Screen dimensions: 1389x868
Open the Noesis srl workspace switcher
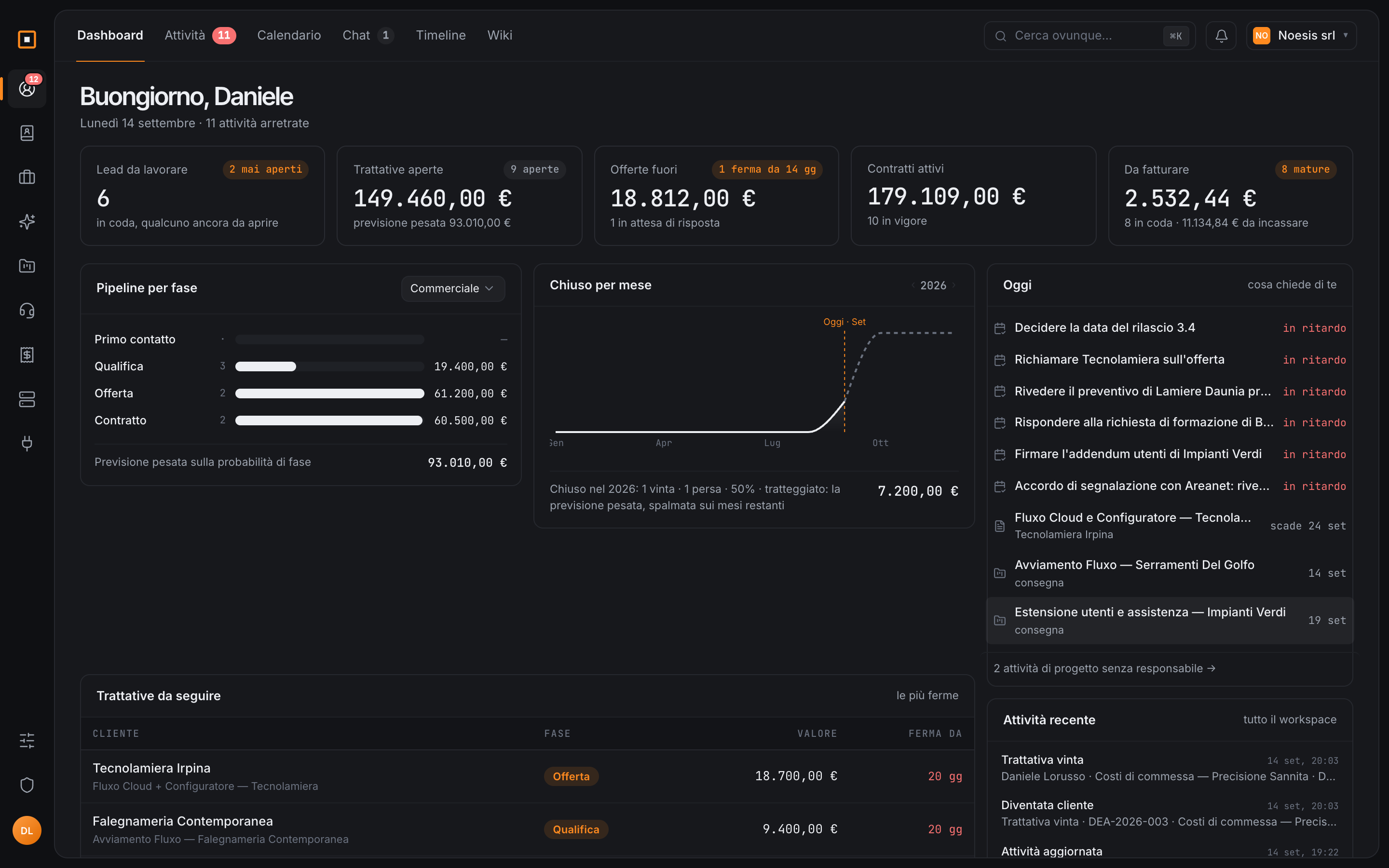pyautogui.click(x=1301, y=36)
